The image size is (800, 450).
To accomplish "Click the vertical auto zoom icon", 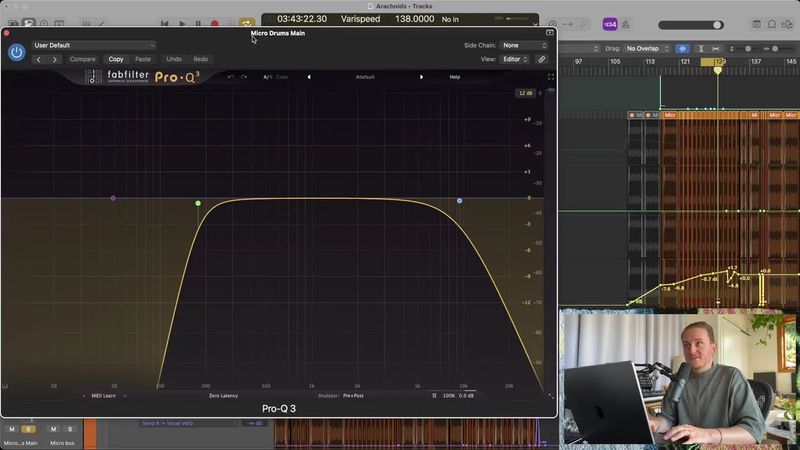I will coord(701,48).
